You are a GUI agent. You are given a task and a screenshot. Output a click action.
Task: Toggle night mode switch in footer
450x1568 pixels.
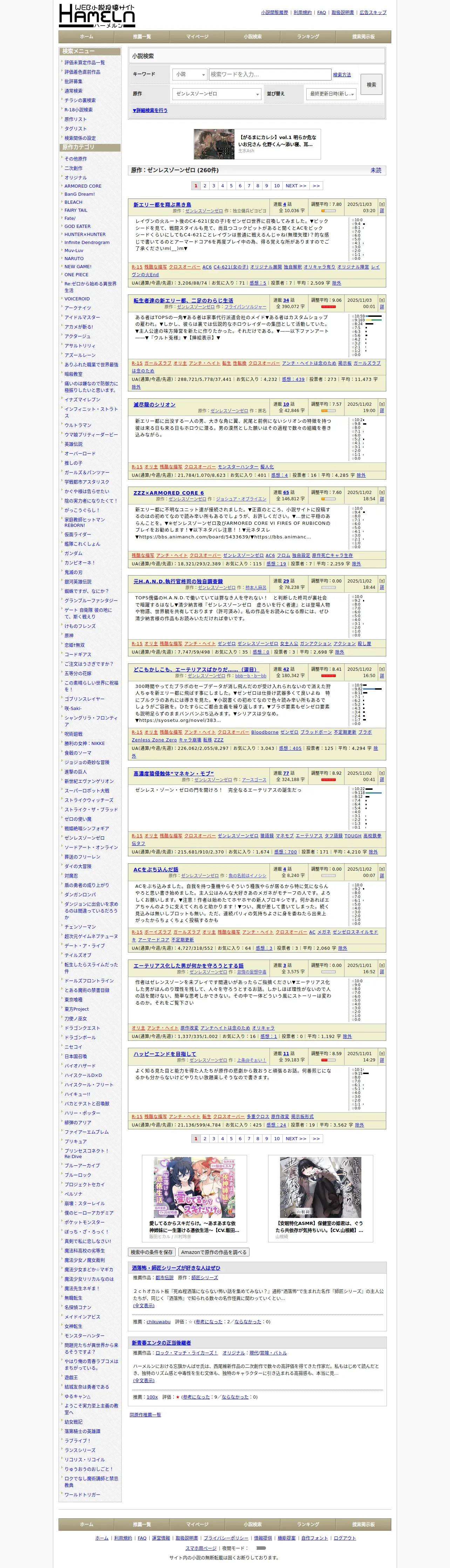261,1547
